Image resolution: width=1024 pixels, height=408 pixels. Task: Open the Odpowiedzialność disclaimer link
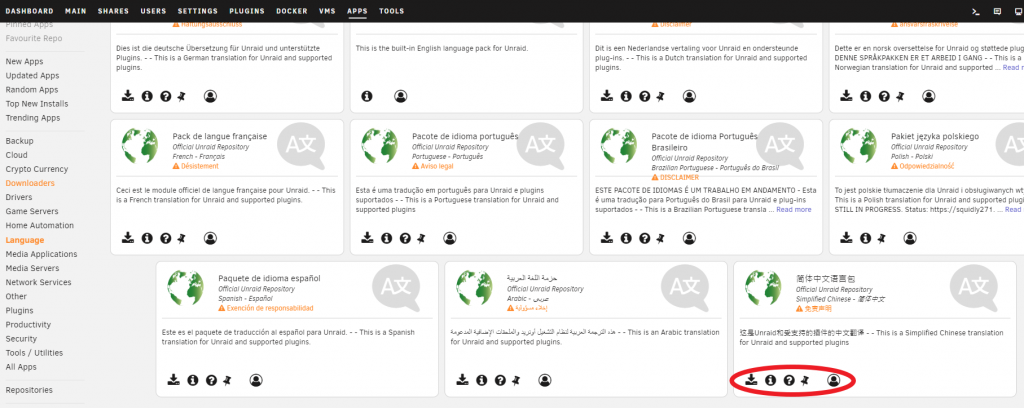tap(922, 166)
